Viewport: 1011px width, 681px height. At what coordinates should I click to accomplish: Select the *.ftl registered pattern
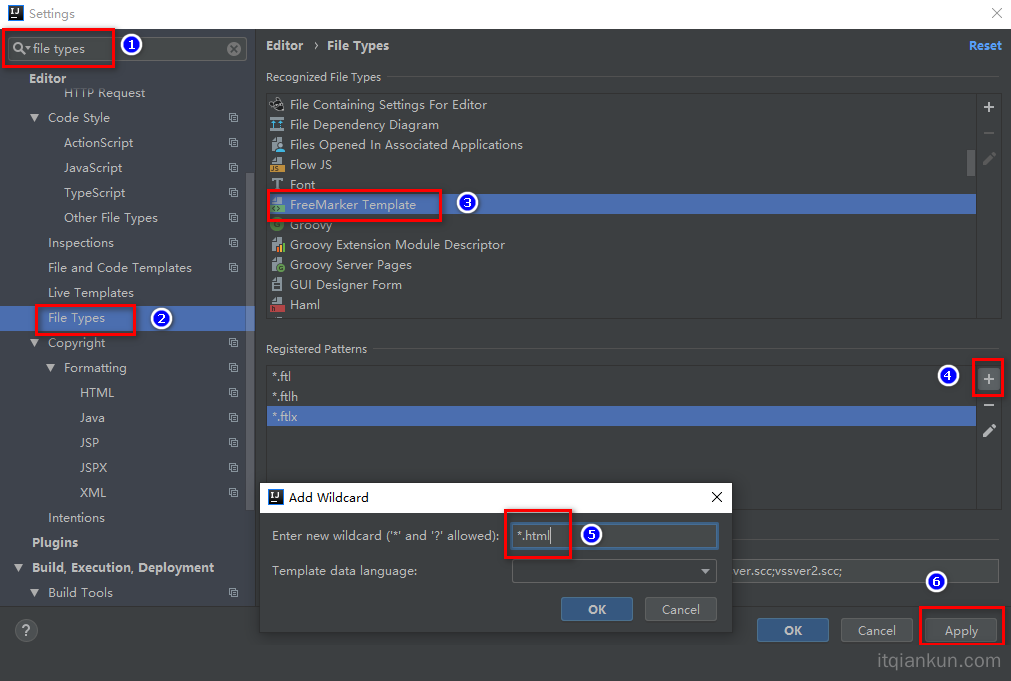[282, 377]
